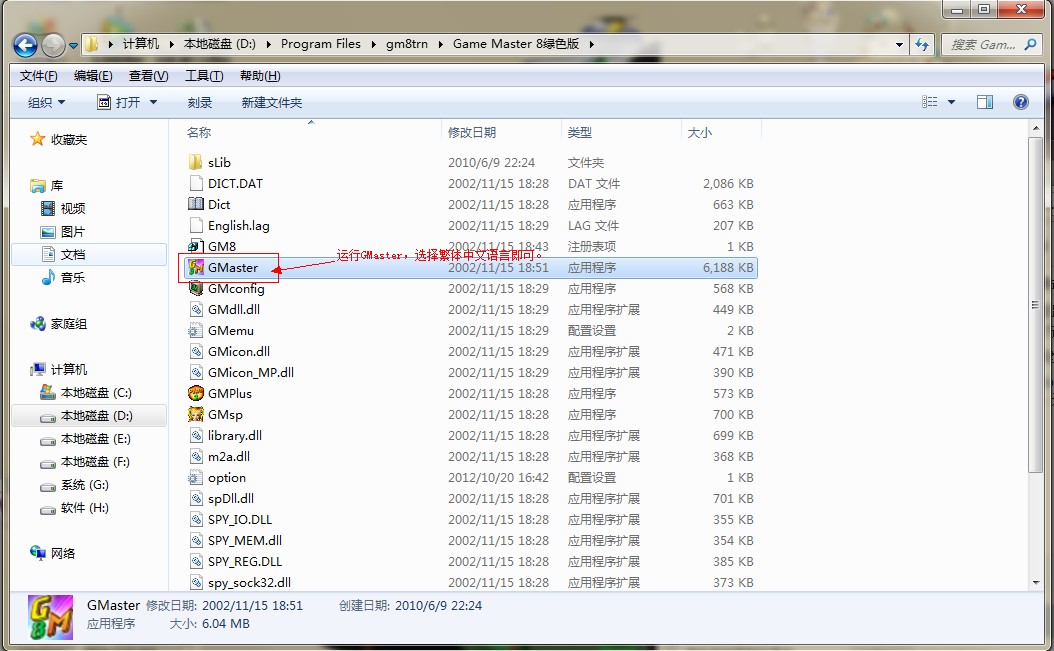Viewport: 1054px width, 651px height.
Task: Click the Back navigation arrow button
Action: [26, 45]
